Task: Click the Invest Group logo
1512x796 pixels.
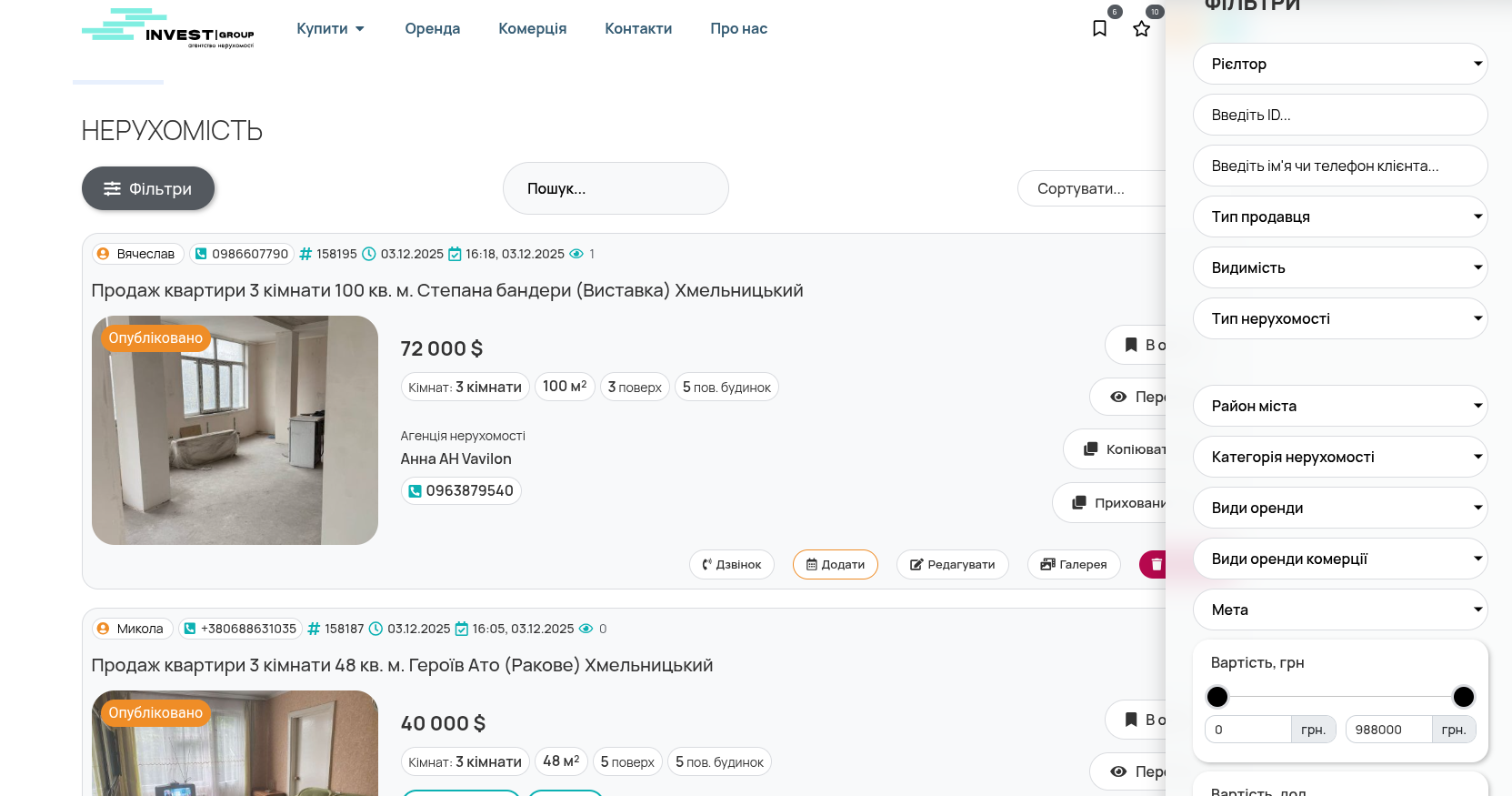Action: [168, 29]
